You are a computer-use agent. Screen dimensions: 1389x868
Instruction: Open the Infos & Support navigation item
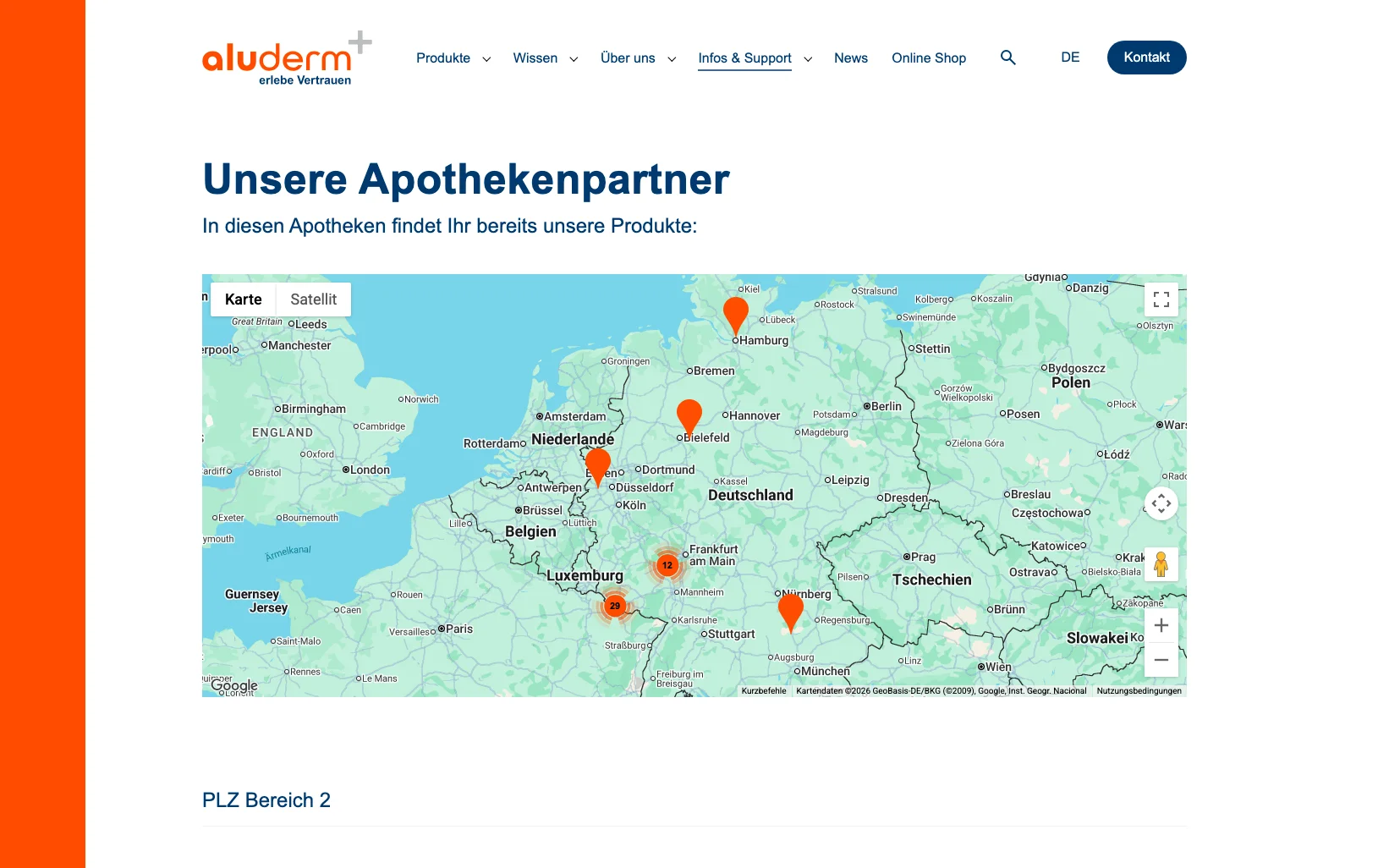click(x=745, y=58)
